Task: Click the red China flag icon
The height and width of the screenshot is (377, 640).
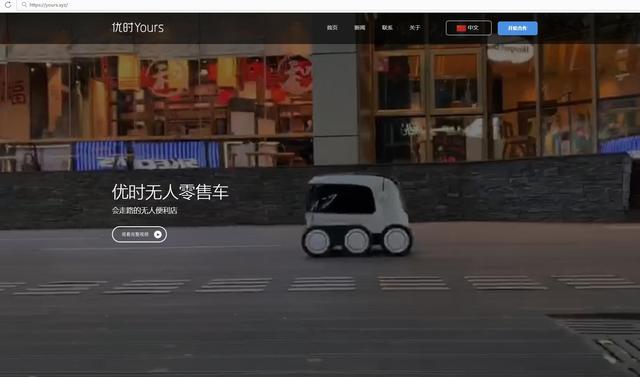Action: pos(461,28)
